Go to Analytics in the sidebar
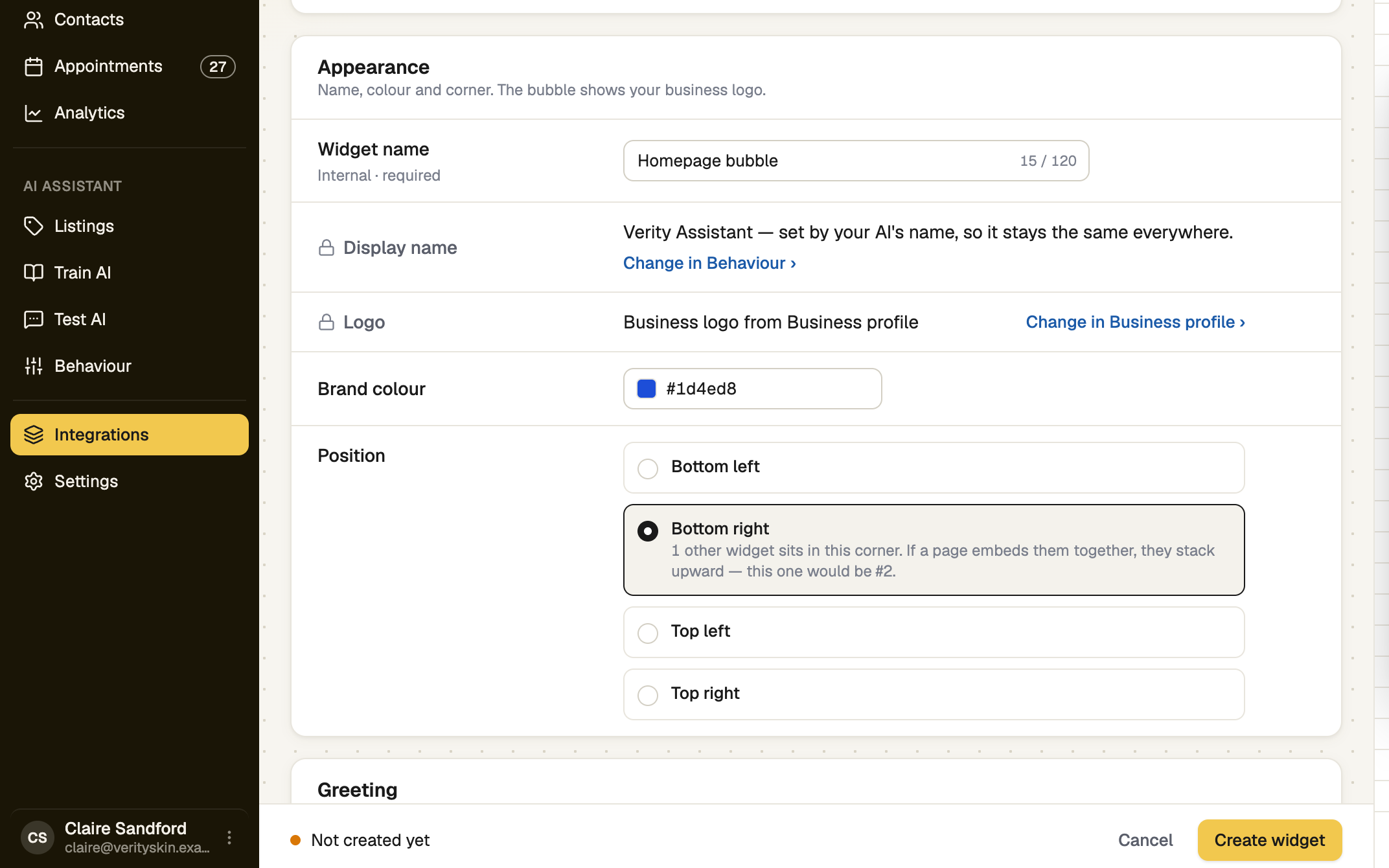 (130, 113)
